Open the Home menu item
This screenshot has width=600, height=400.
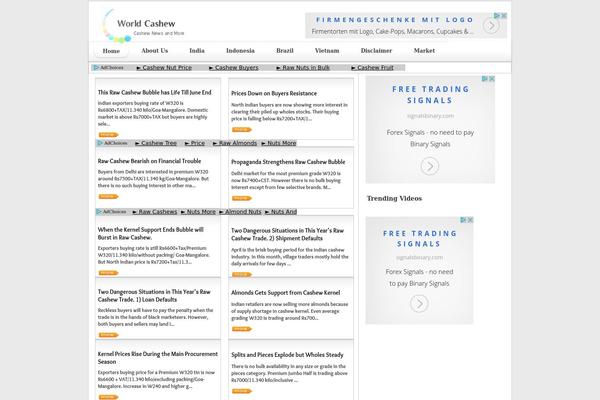click(x=111, y=51)
